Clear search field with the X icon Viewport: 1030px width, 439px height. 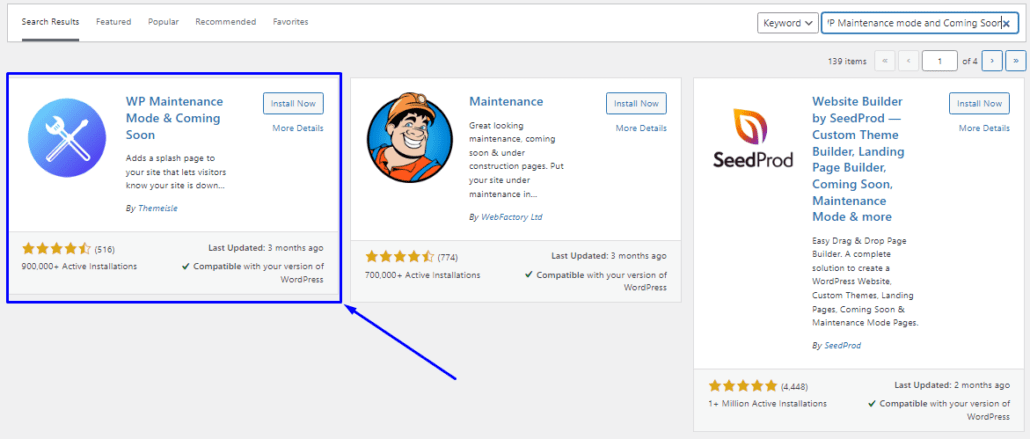pyautogui.click(x=1006, y=23)
